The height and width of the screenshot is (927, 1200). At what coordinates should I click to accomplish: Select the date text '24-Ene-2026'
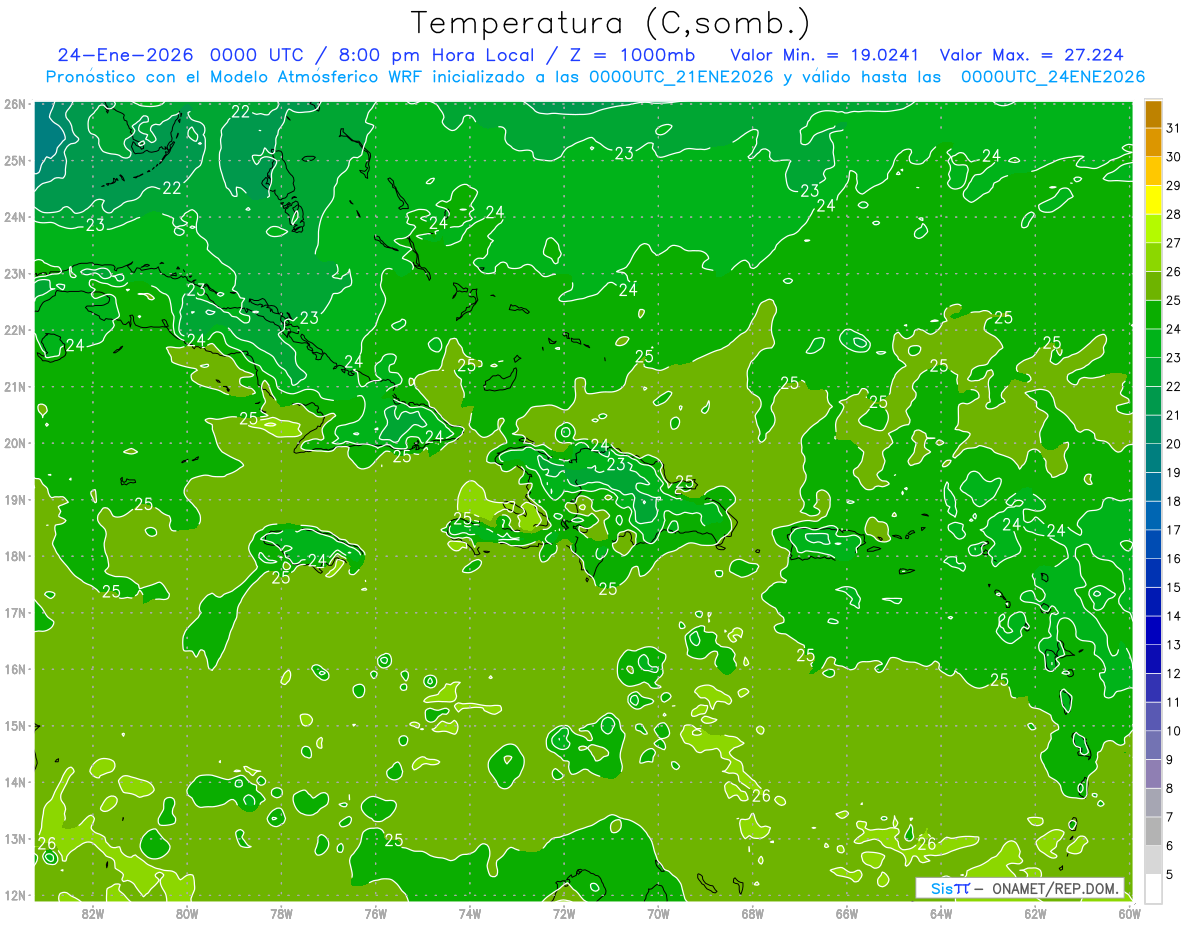tap(125, 55)
